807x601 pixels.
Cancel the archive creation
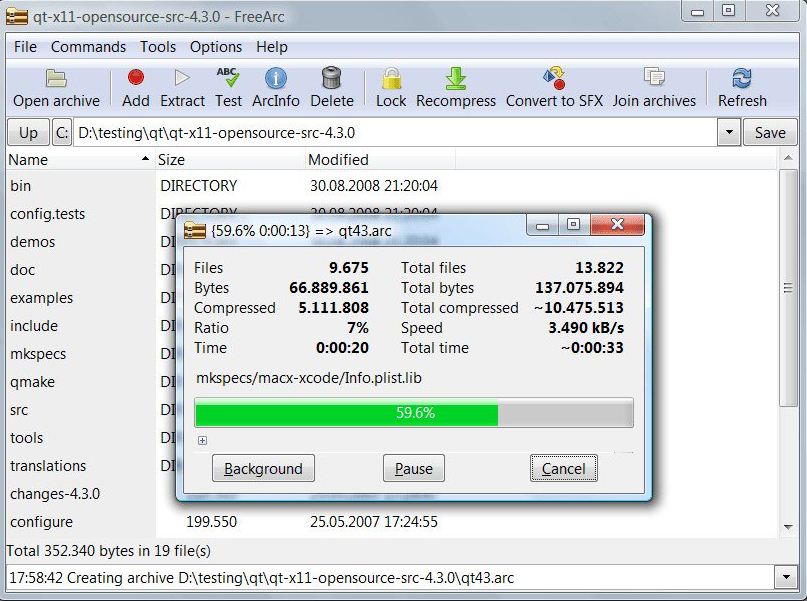564,468
